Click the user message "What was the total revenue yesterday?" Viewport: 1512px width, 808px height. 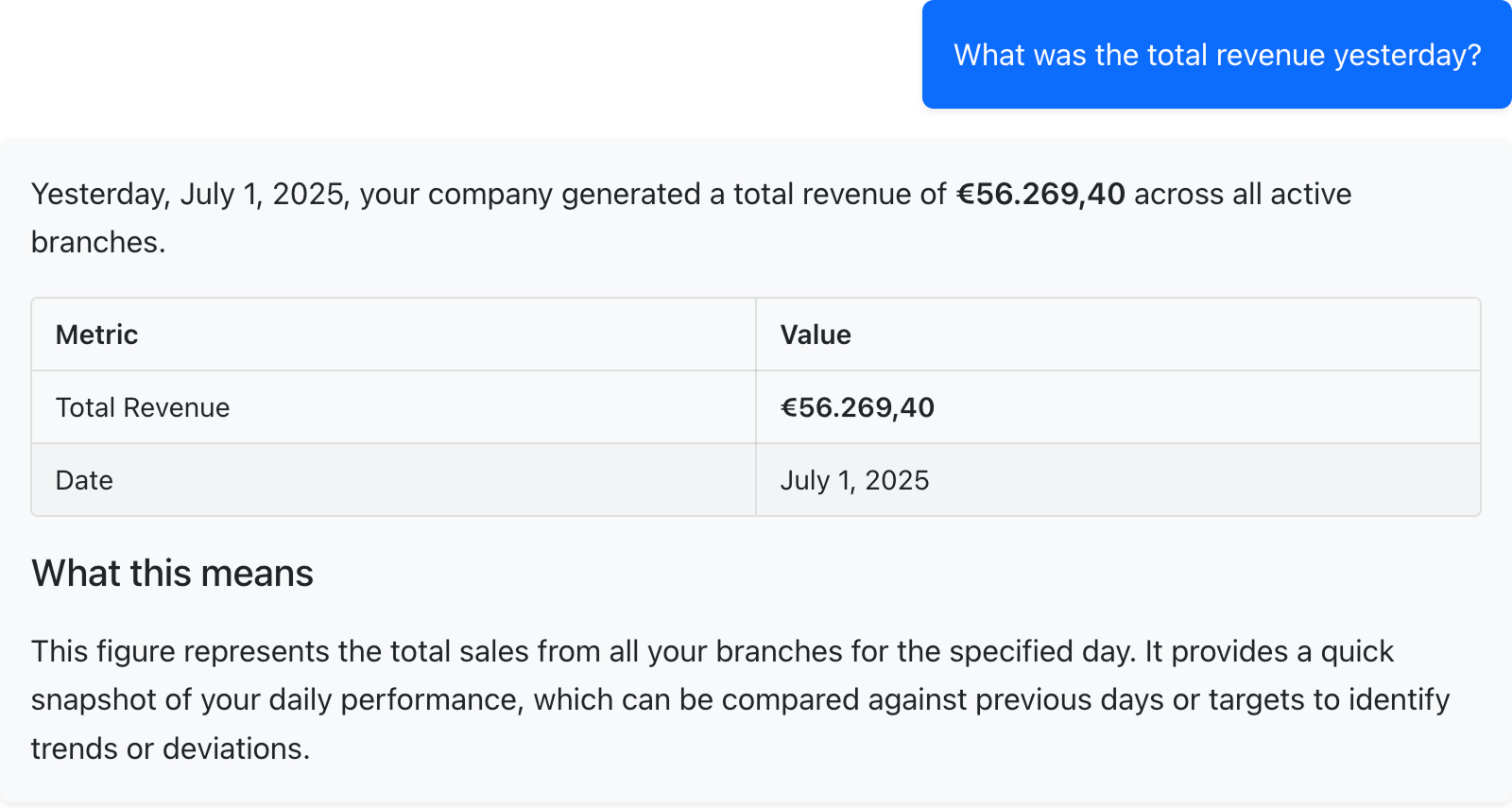click(x=1217, y=55)
